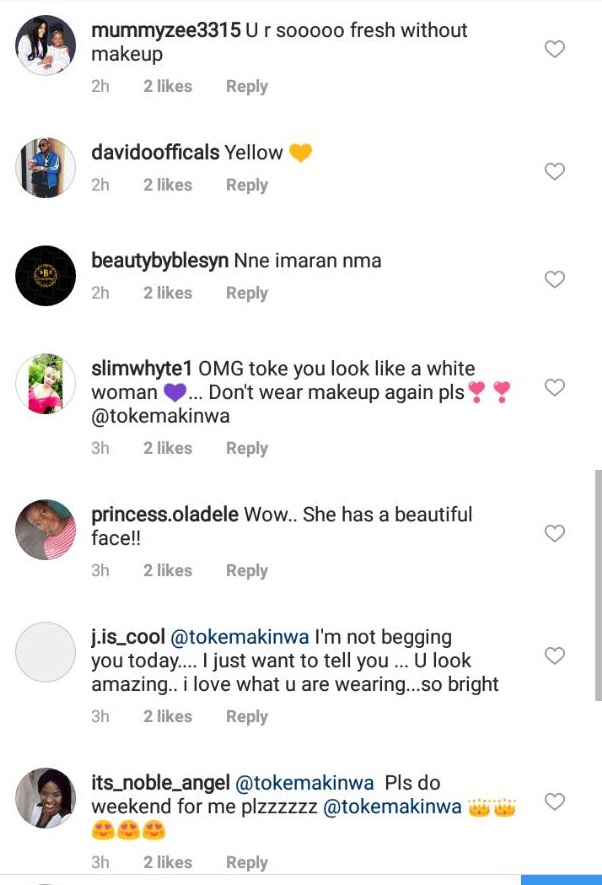
Task: Reply to its_noble_angel's comment
Action: pyautogui.click(x=246, y=862)
